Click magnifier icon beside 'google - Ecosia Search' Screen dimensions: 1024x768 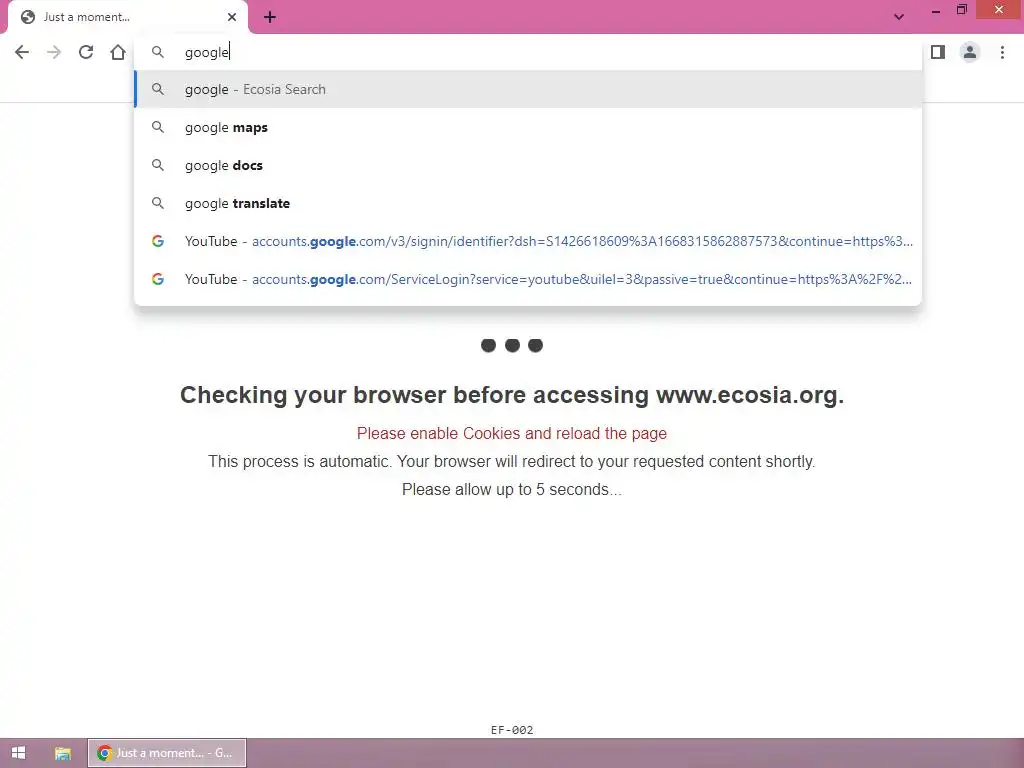point(157,89)
